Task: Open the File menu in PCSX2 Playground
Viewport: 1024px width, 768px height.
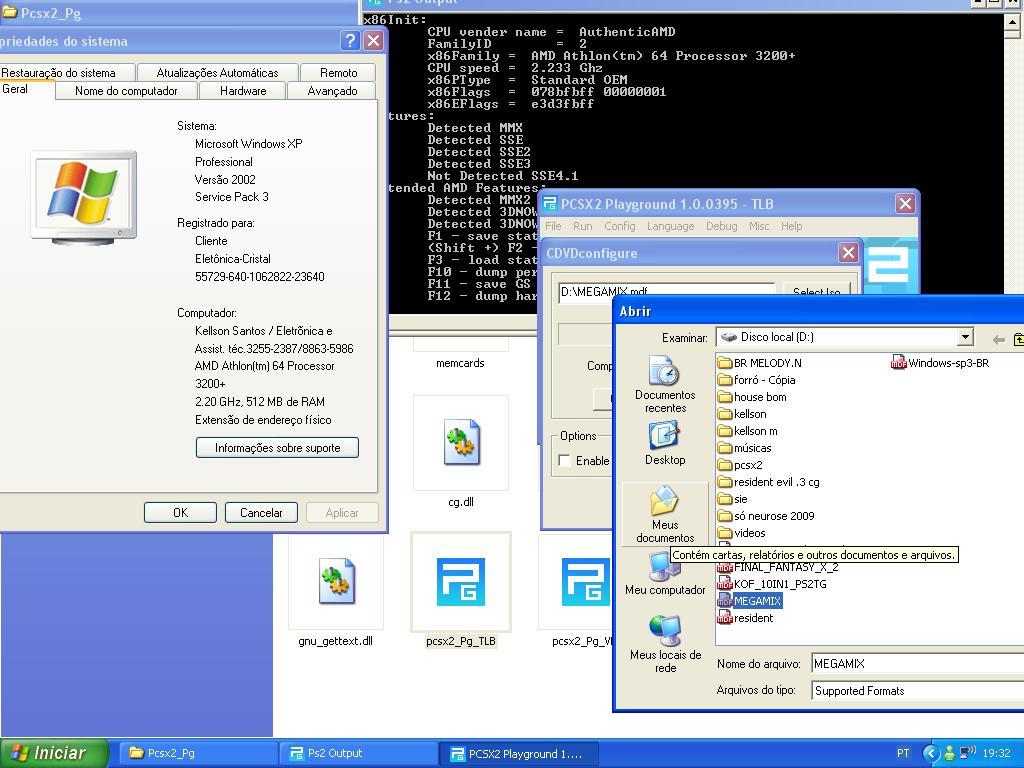Action: click(553, 226)
